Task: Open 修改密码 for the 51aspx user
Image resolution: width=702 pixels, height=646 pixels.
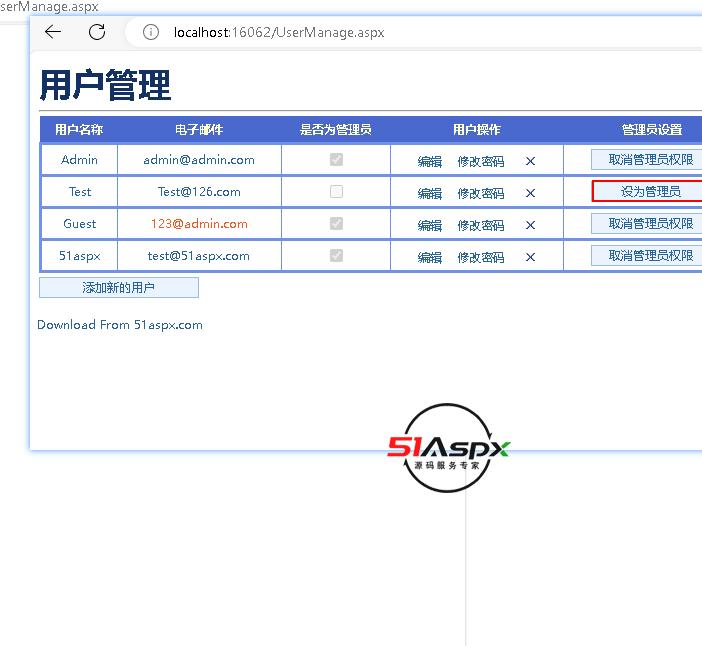Action: (481, 257)
